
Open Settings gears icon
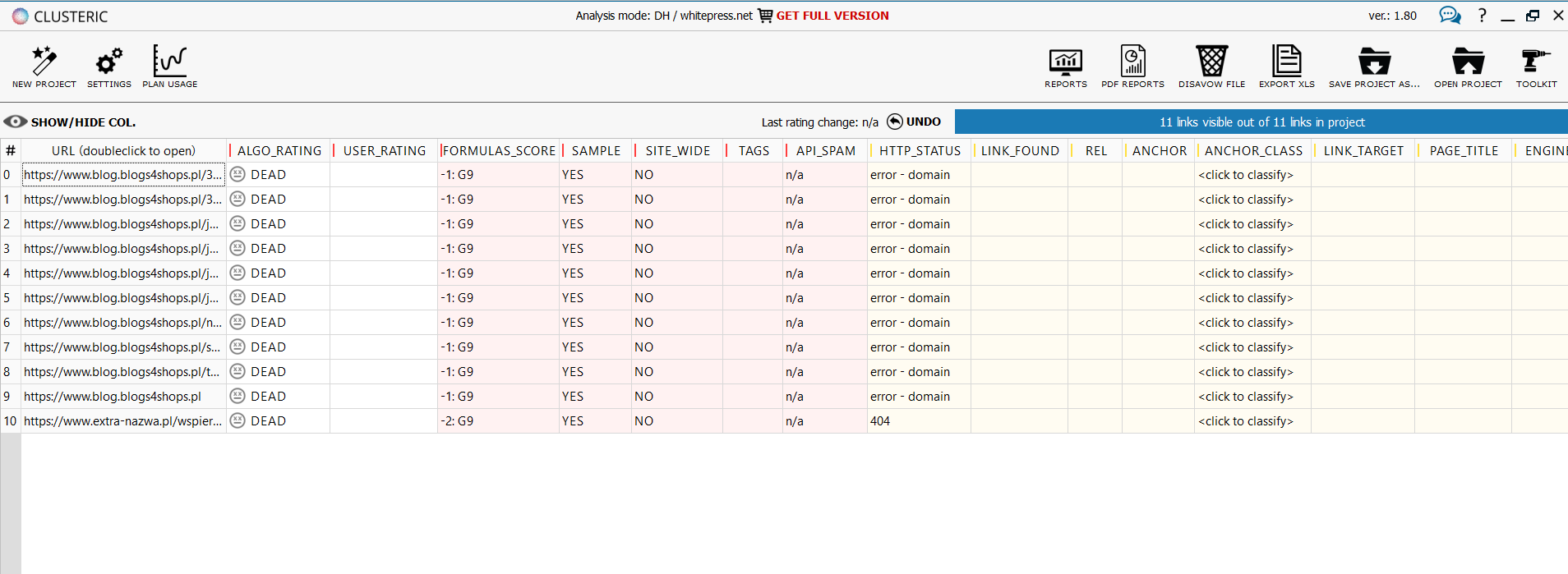pyautogui.click(x=108, y=62)
